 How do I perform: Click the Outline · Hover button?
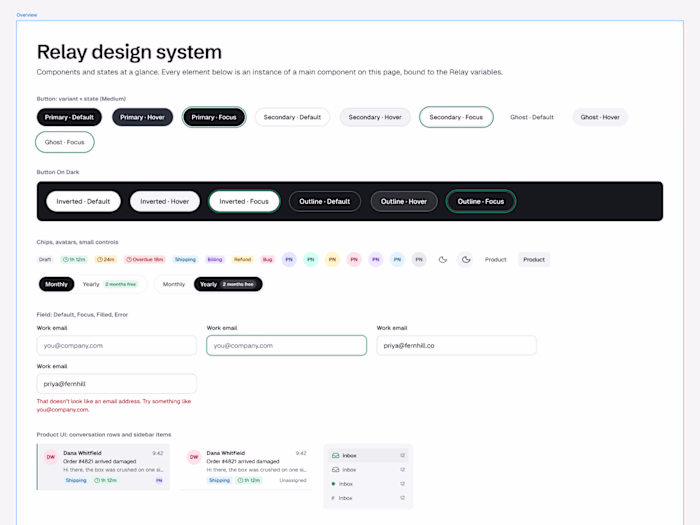404,201
